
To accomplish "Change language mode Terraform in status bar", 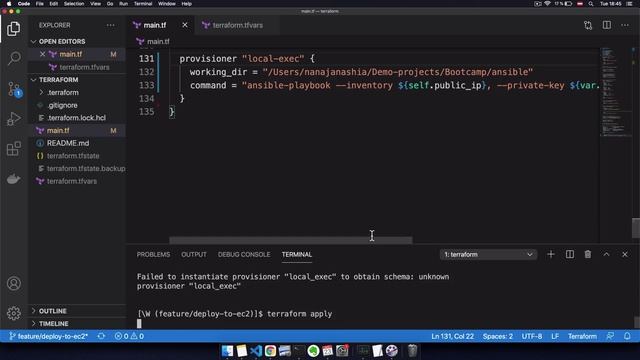I will (582, 336).
